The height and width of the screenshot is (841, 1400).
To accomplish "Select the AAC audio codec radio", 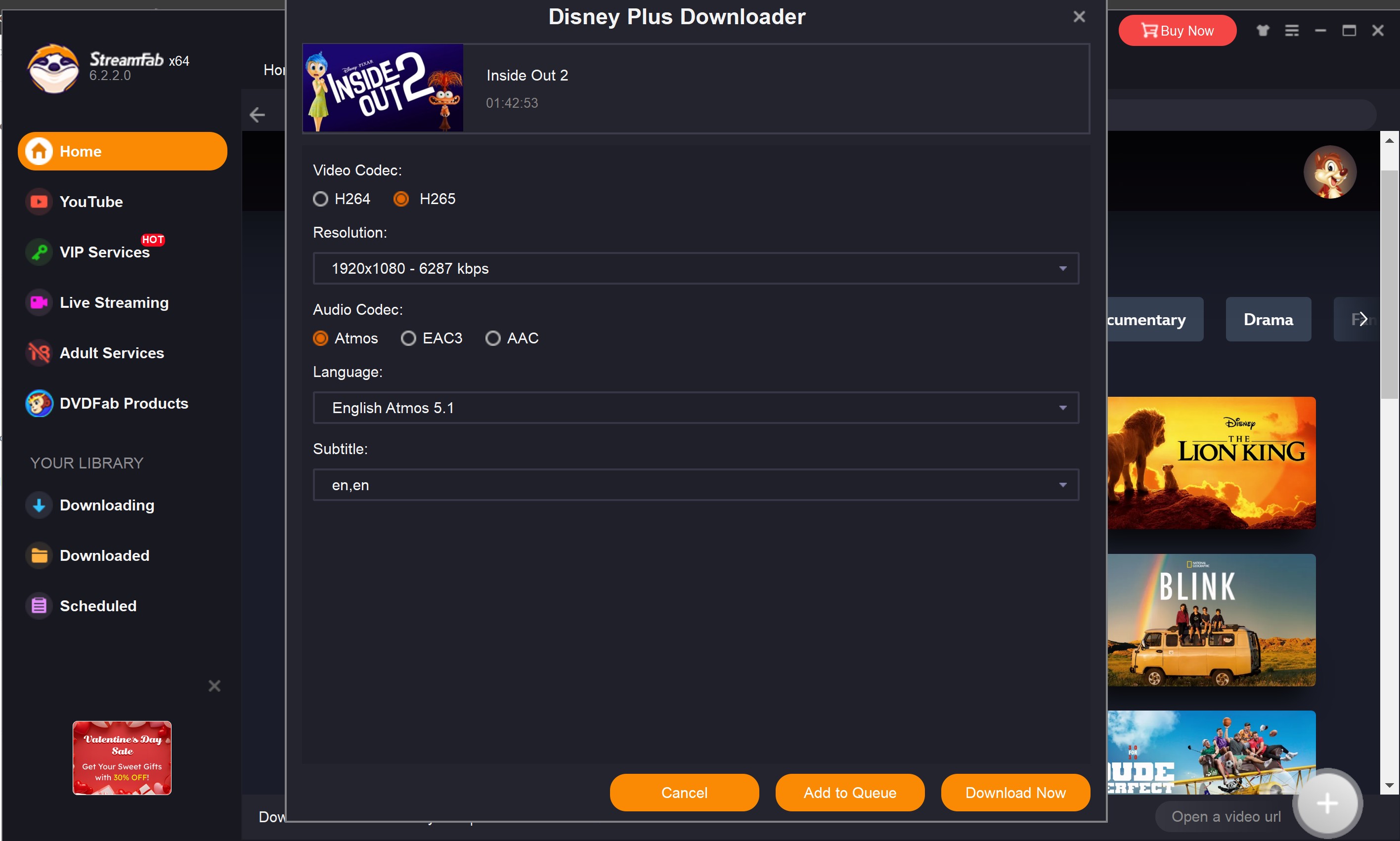I will point(492,339).
